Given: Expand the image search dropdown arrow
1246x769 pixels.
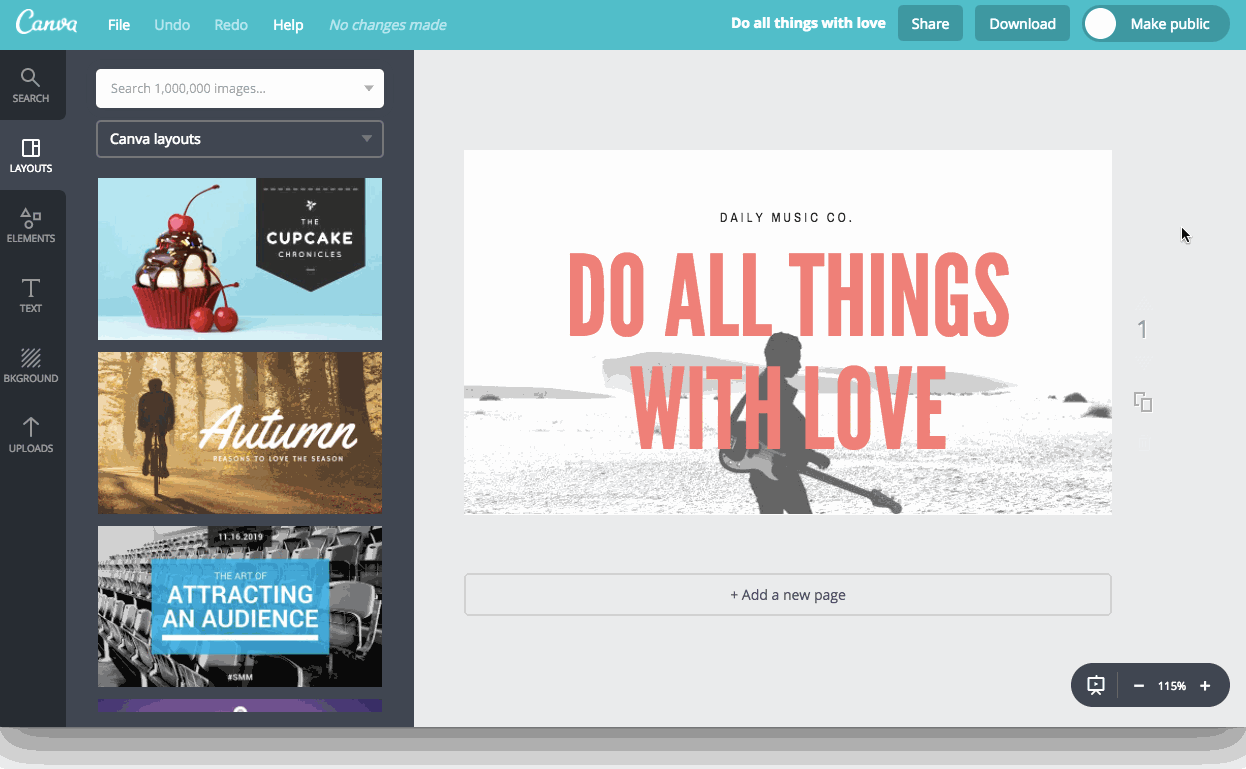Looking at the screenshot, I should tap(369, 89).
